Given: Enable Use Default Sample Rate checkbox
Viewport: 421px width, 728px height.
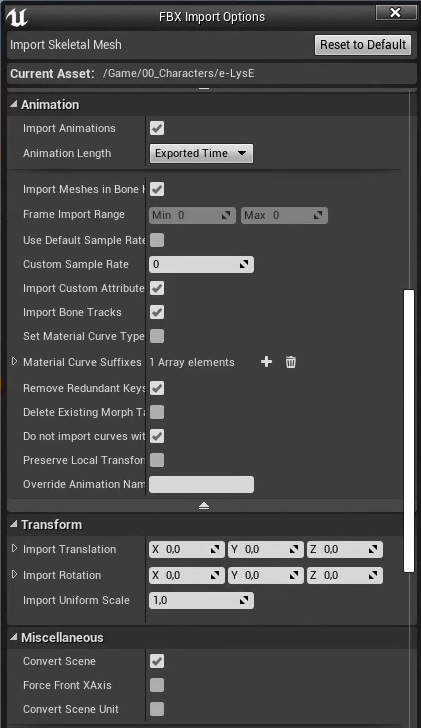Looking at the screenshot, I should (157, 240).
